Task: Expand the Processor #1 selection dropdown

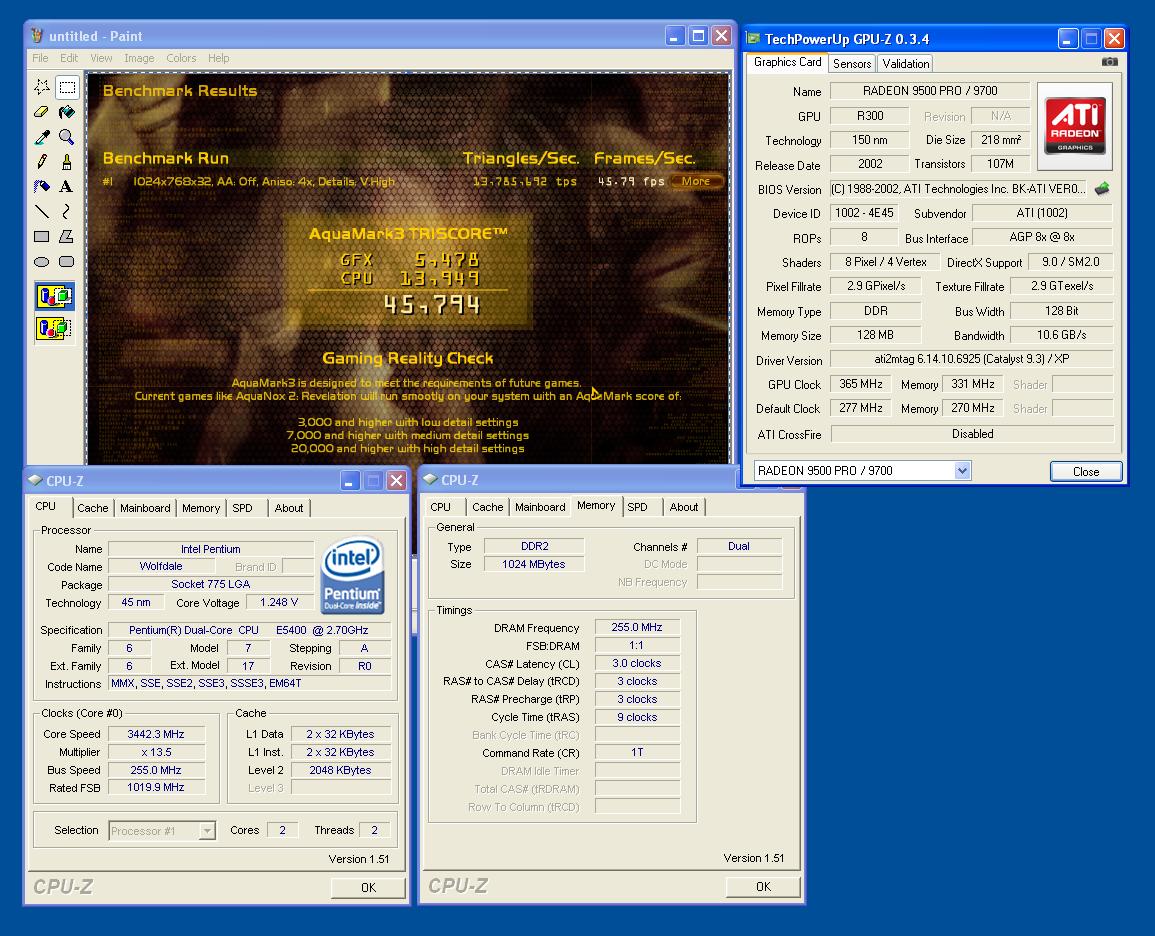Action: 207,831
